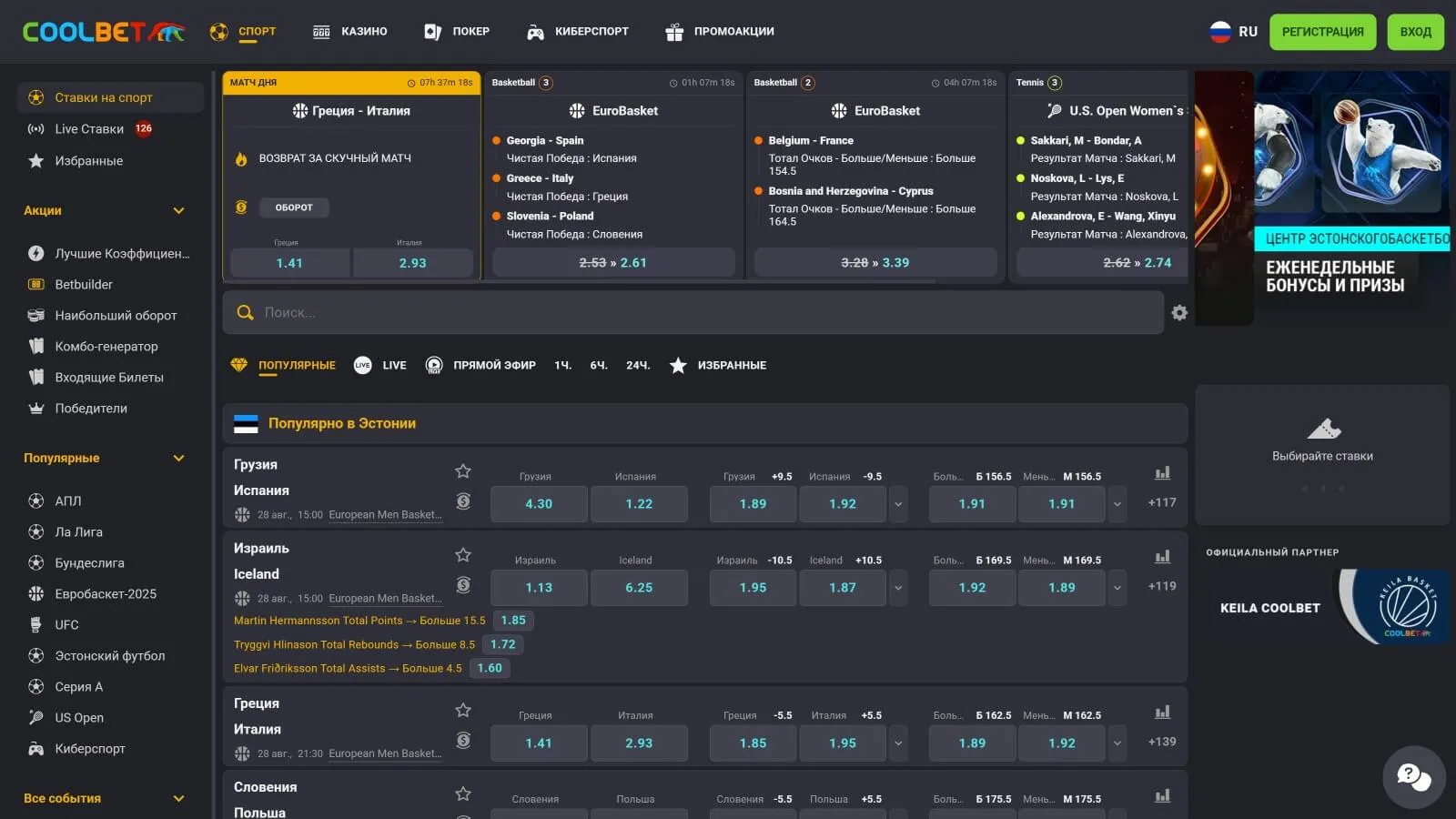Expand handicap options for Грузия – Испания
This screenshot has width=1456, height=819.
tap(898, 504)
